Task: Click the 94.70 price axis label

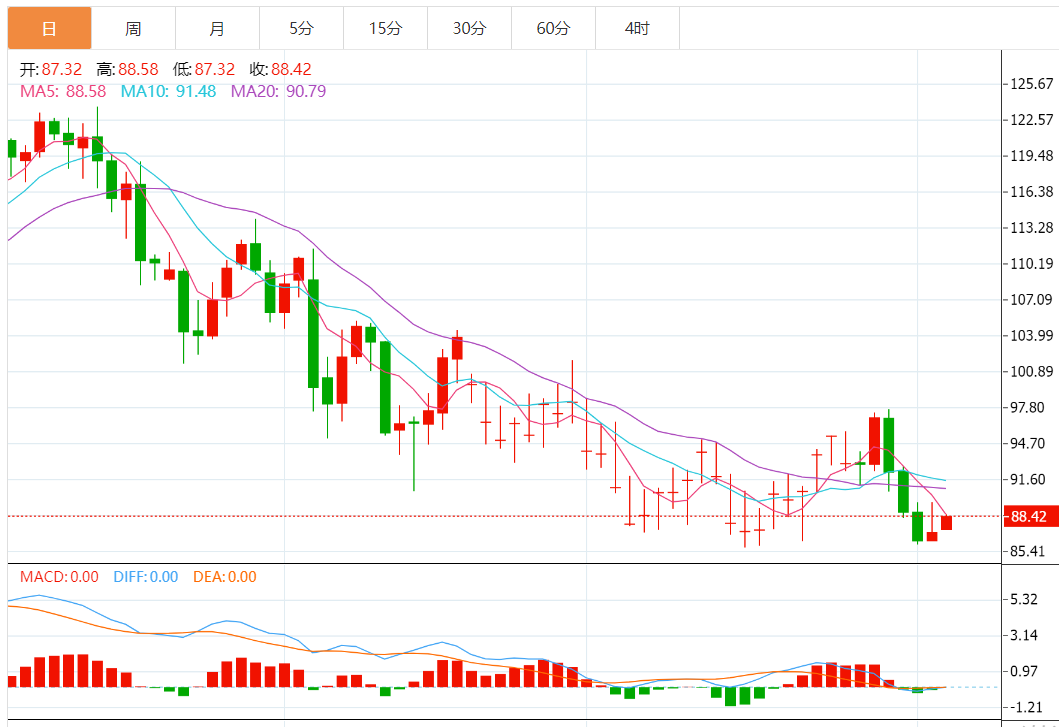Action: (x=1027, y=443)
